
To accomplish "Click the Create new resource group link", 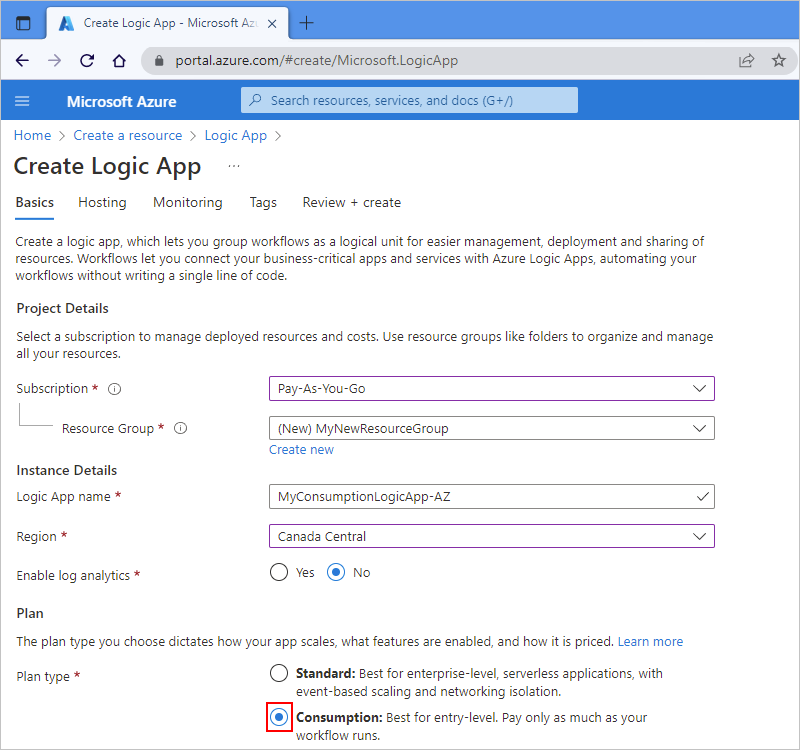I will tap(301, 450).
